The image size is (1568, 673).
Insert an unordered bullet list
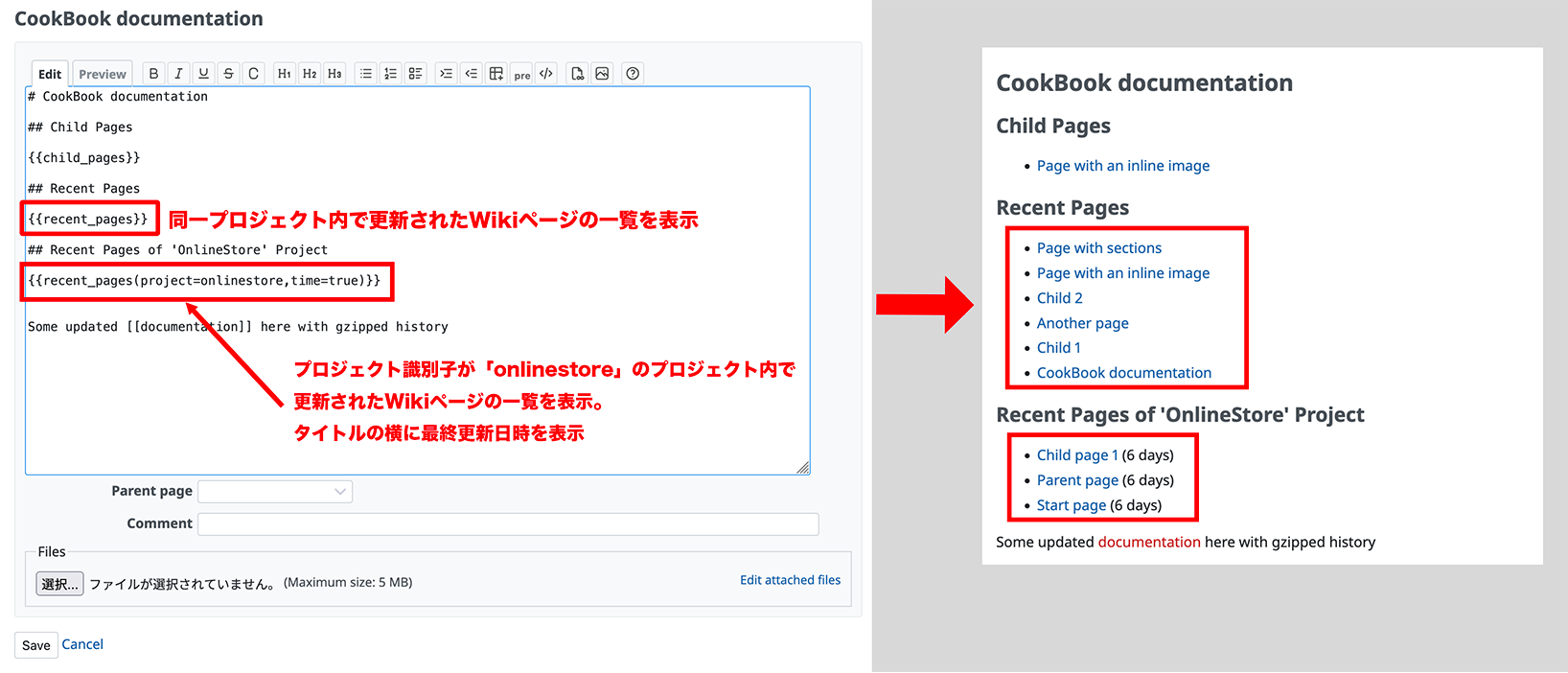pos(366,74)
